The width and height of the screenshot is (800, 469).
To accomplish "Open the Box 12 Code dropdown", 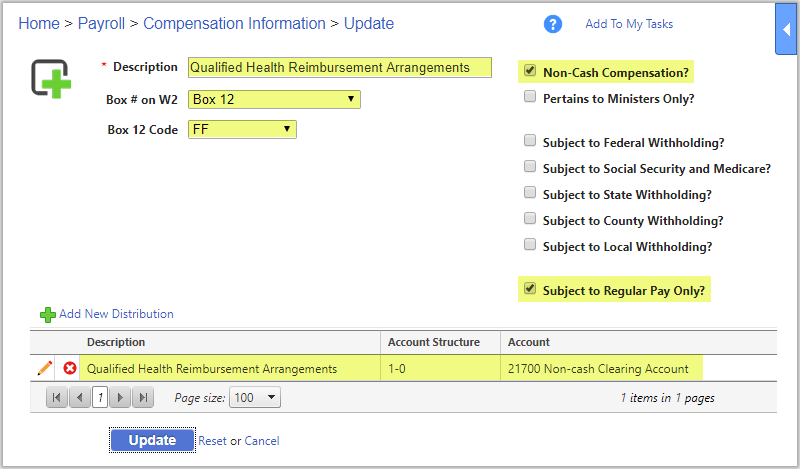I will (242, 129).
